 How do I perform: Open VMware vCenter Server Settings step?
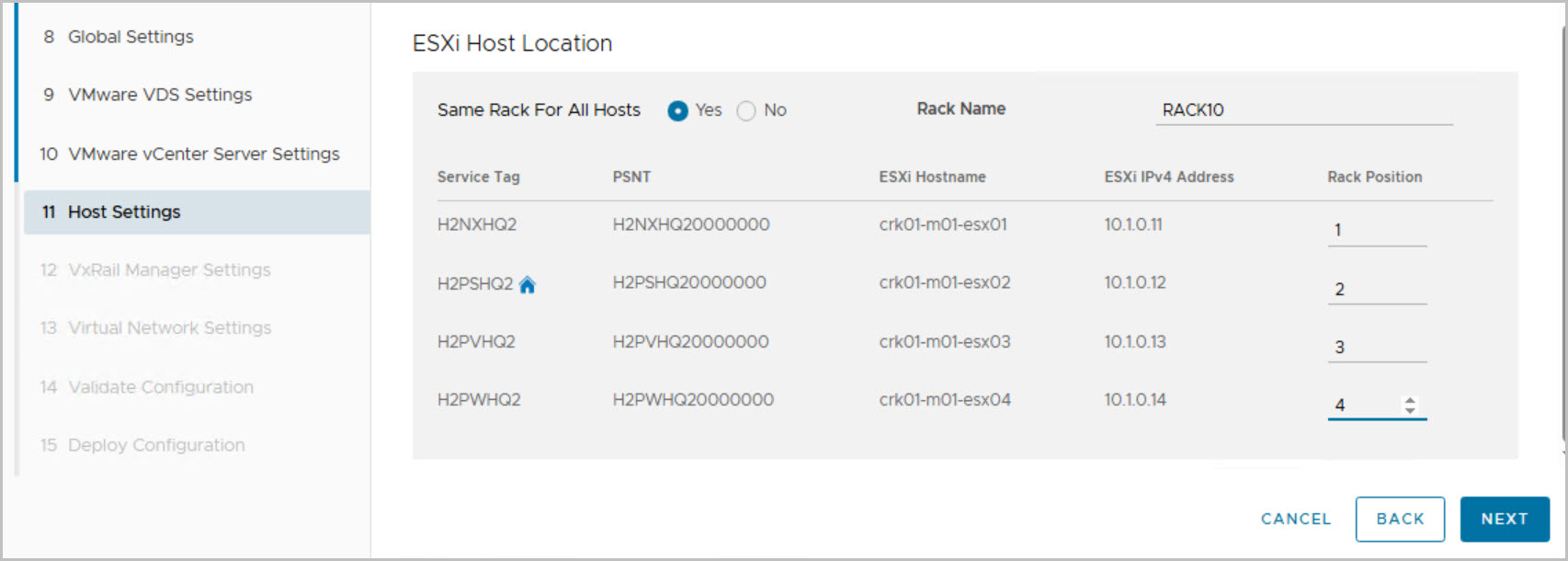tap(203, 154)
